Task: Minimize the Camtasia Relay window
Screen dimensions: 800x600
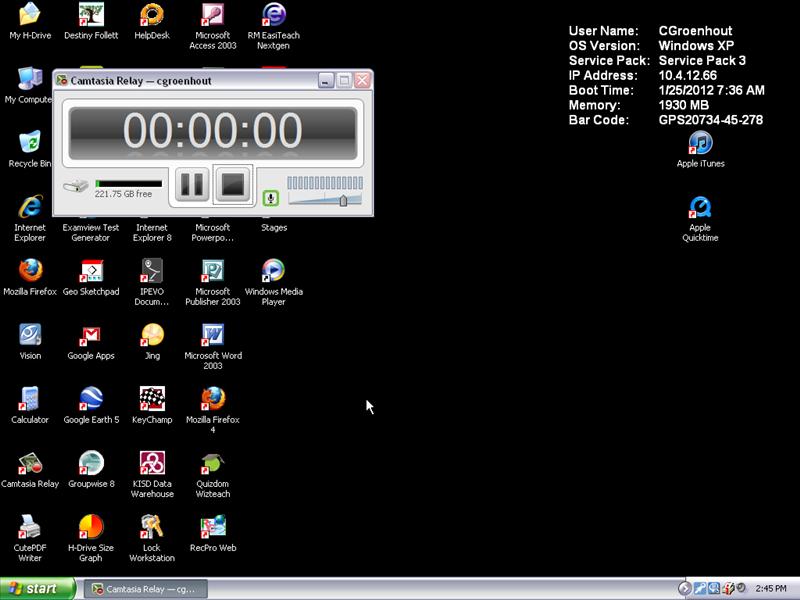Action: point(326,80)
